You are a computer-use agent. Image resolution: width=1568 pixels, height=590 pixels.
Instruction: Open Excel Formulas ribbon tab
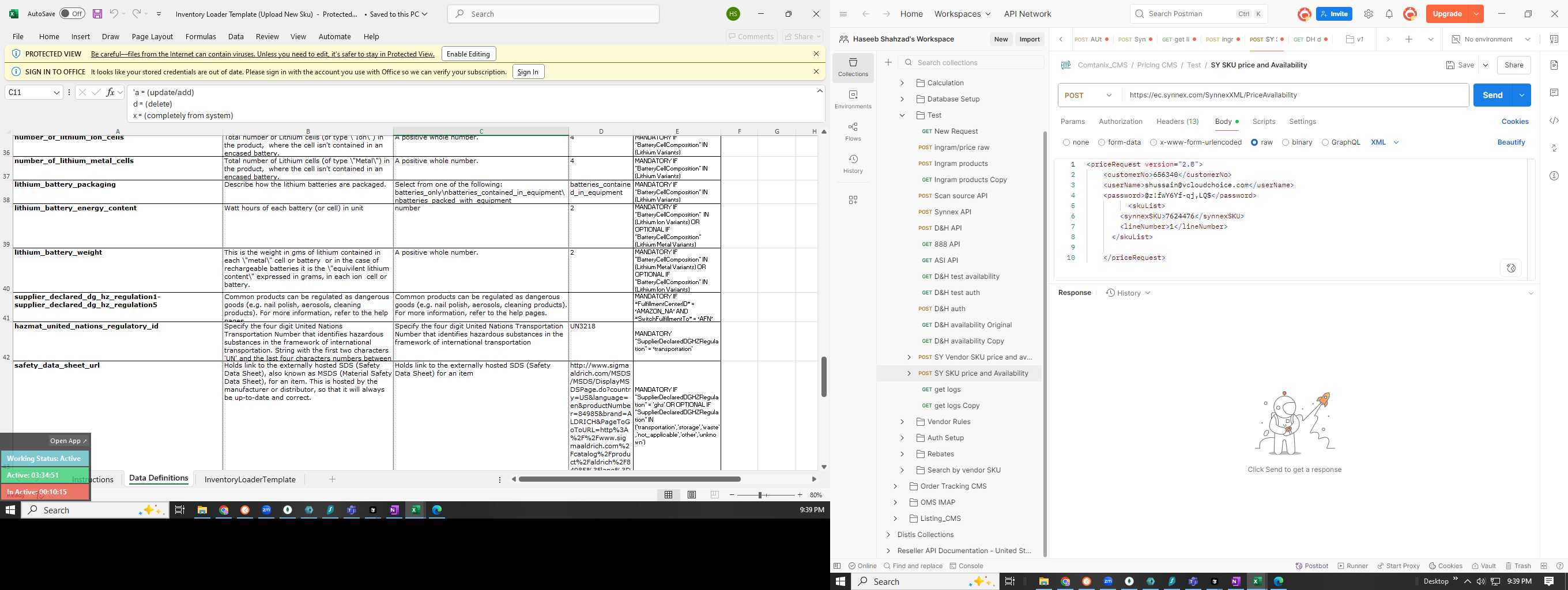pos(200,36)
